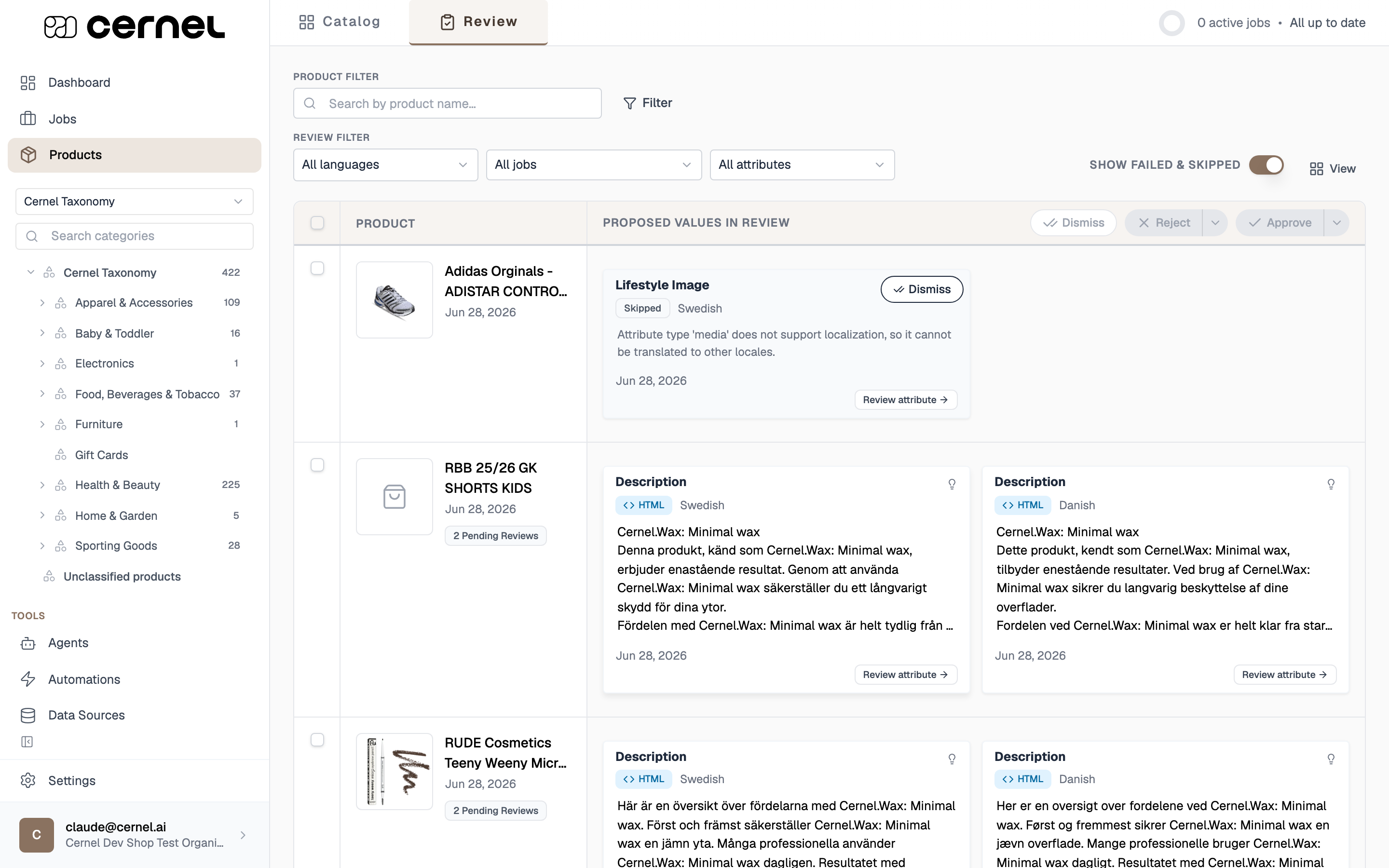The image size is (1389, 868).
Task: Click the header Approve button
Action: click(1280, 223)
